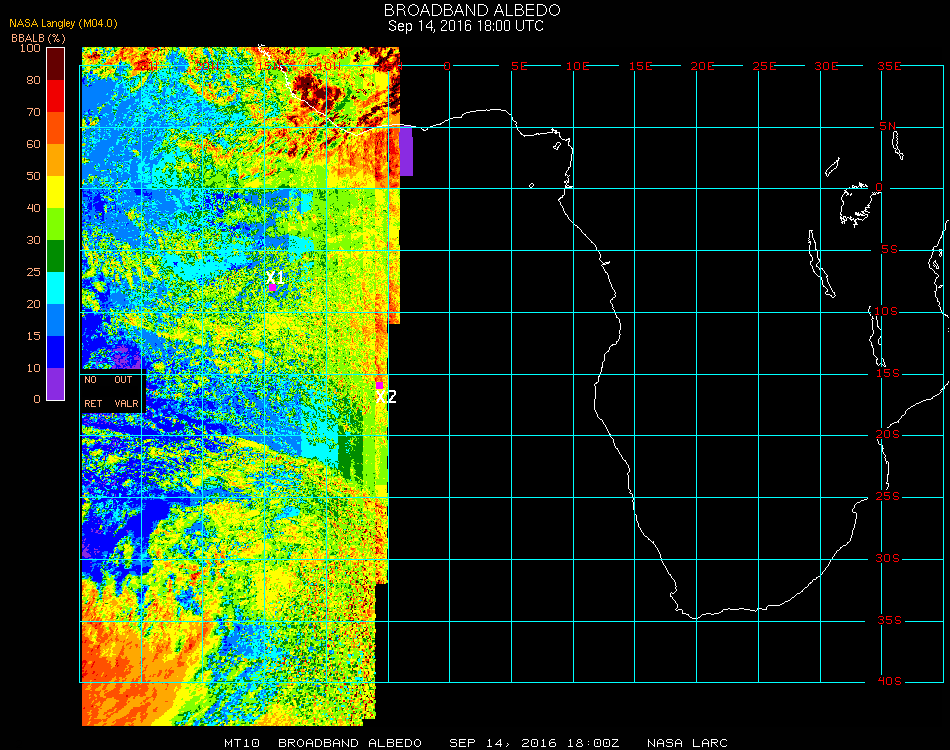
Task: Click the 'NASA Langley (M04.0)' label
Action: (63, 24)
